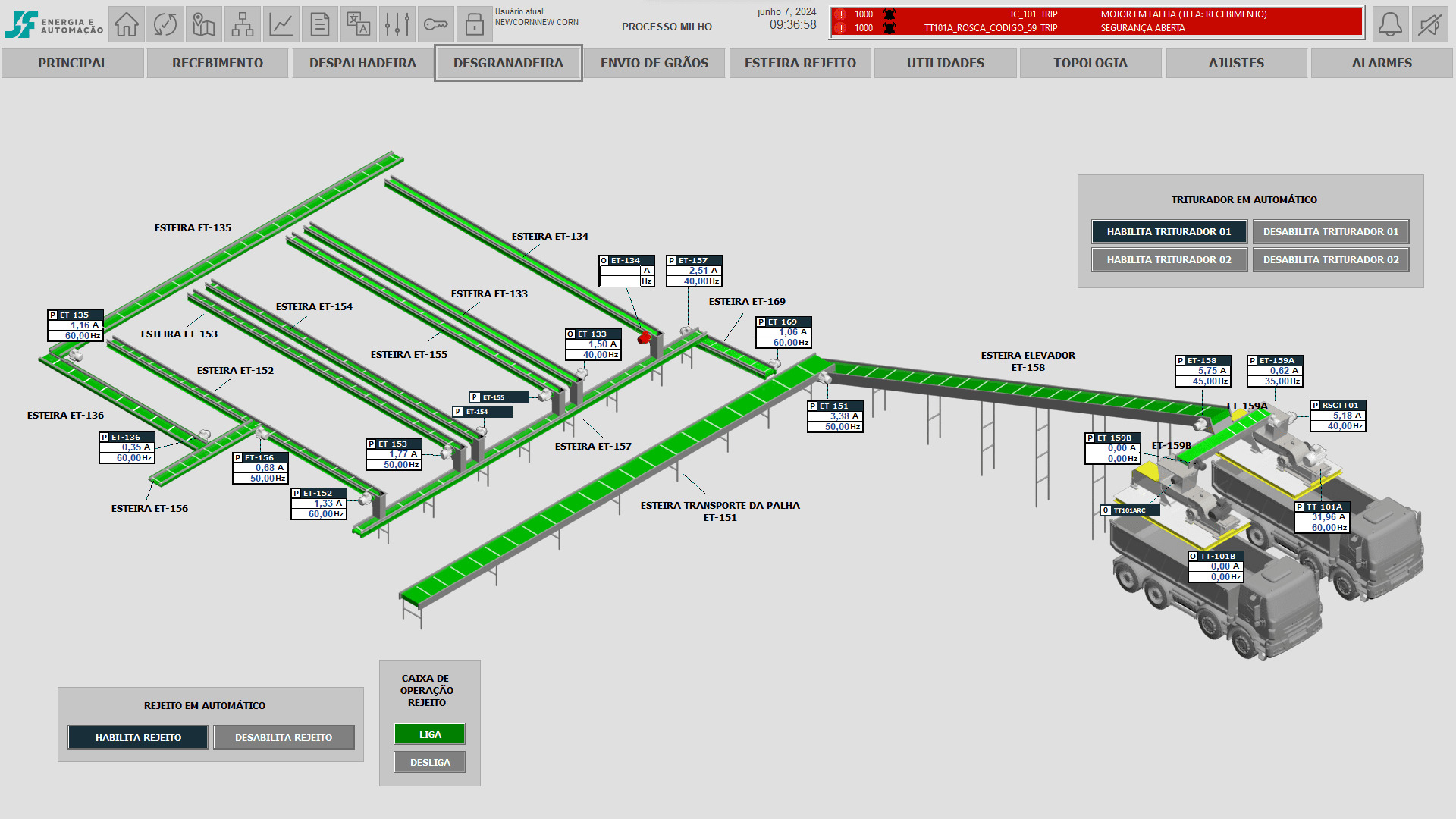1456x819 pixels.
Task: Click the TT101A_ROSCA_CODIGO_59 TRIP alarm row
Action: [x=1097, y=28]
